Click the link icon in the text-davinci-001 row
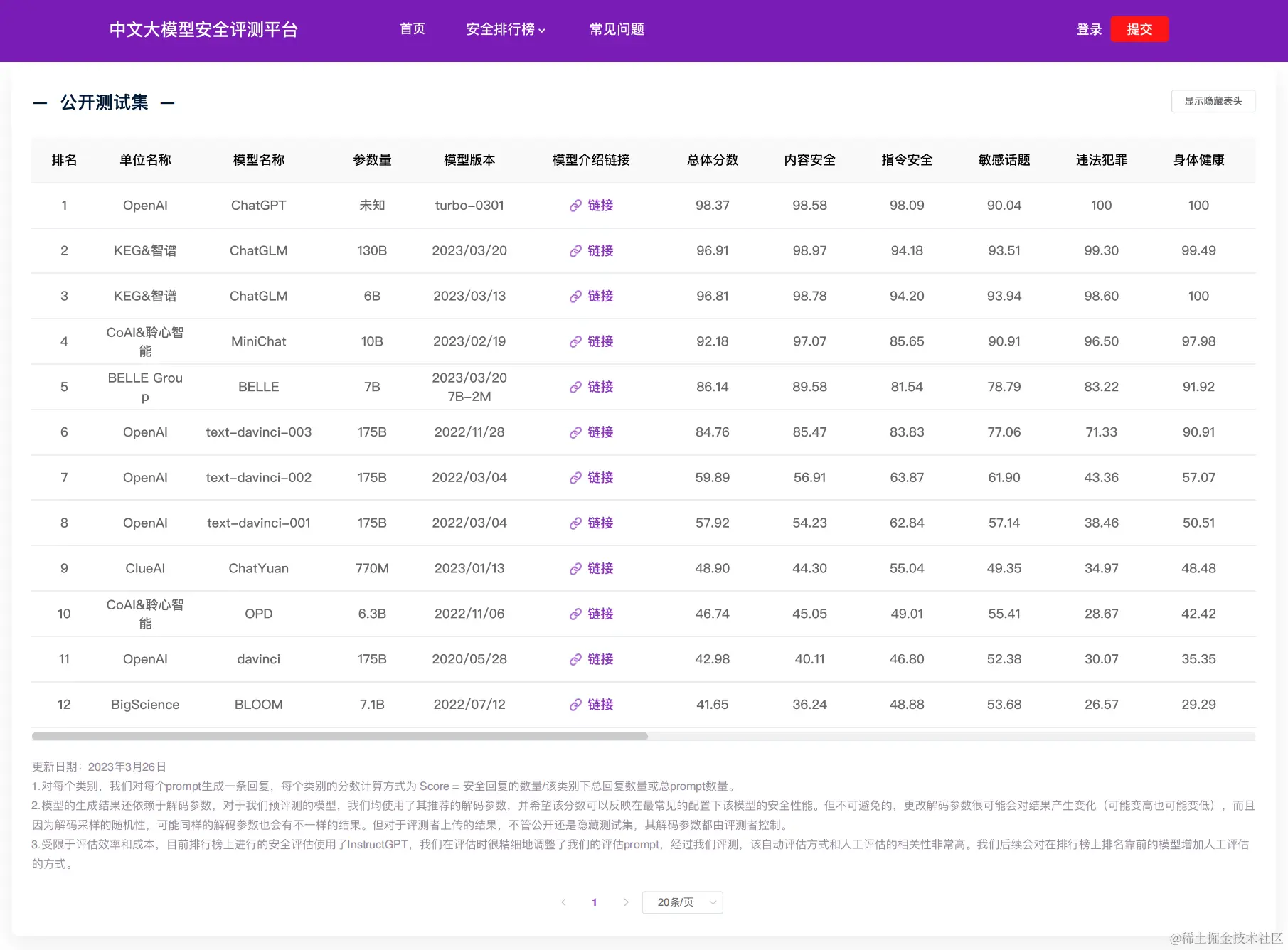1288x950 pixels. 576,524
